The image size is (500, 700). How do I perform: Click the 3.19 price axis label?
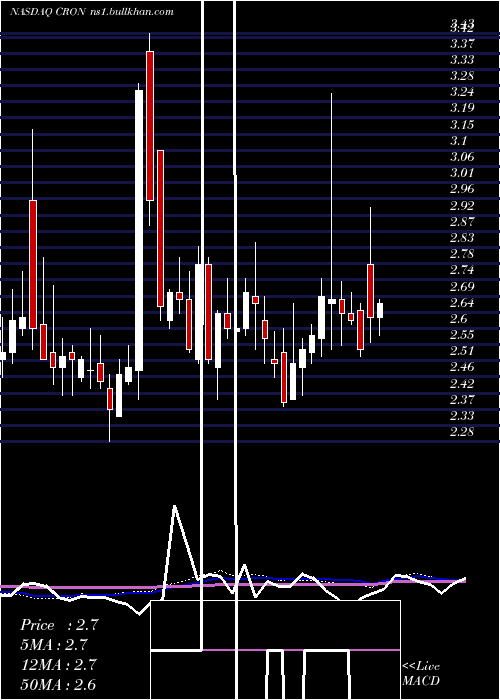462,108
